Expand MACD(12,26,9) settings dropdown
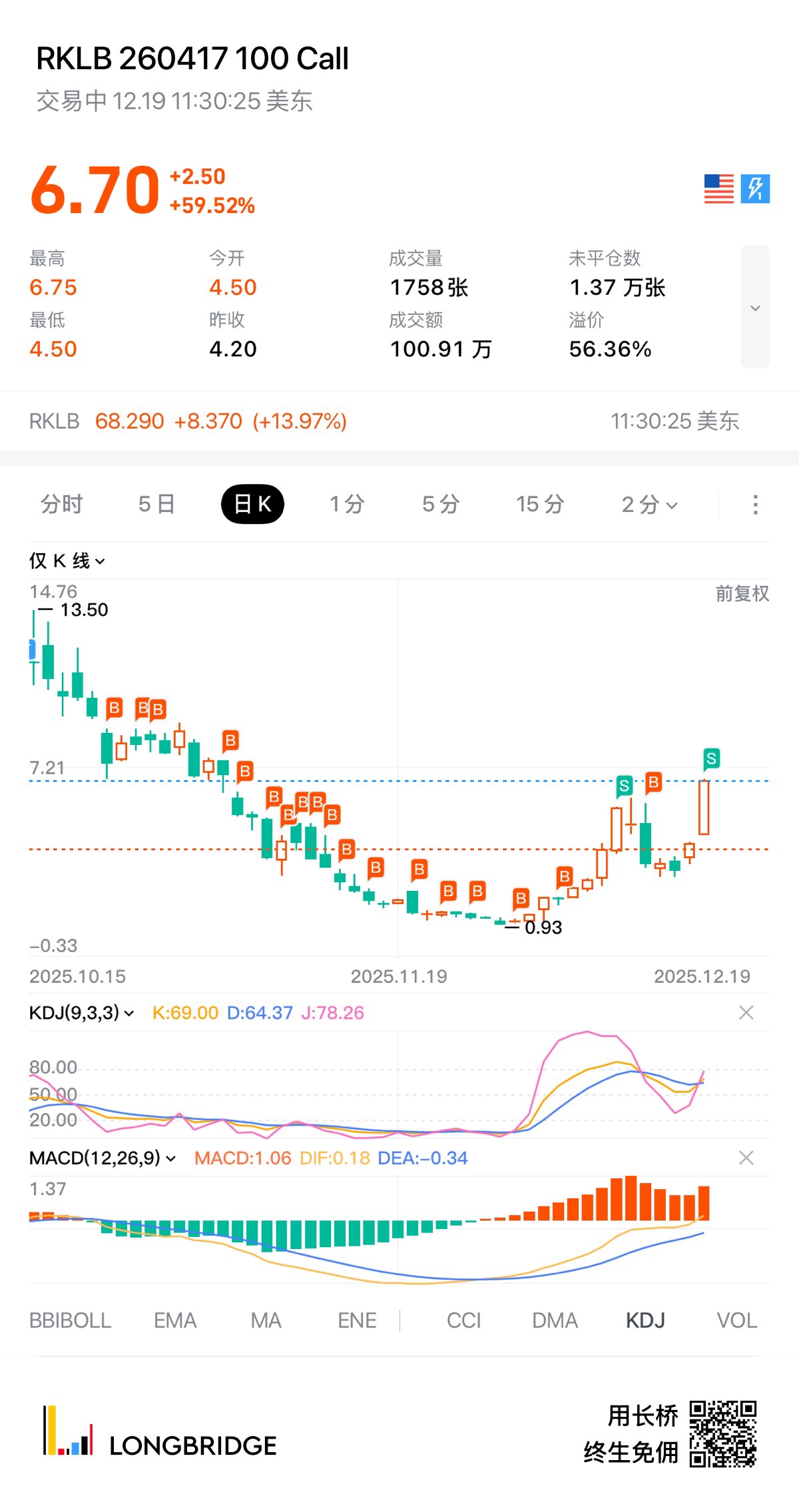The width and height of the screenshot is (799, 1512). (x=103, y=1158)
